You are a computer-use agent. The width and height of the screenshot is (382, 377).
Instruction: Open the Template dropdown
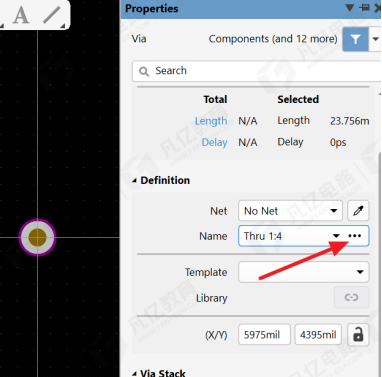tap(304, 272)
